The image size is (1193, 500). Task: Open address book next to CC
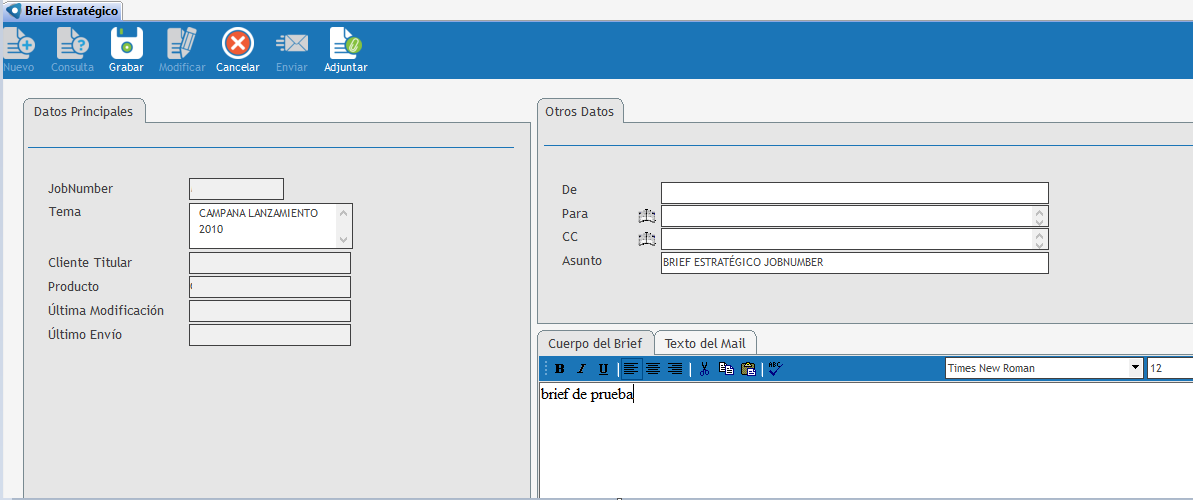(647, 239)
